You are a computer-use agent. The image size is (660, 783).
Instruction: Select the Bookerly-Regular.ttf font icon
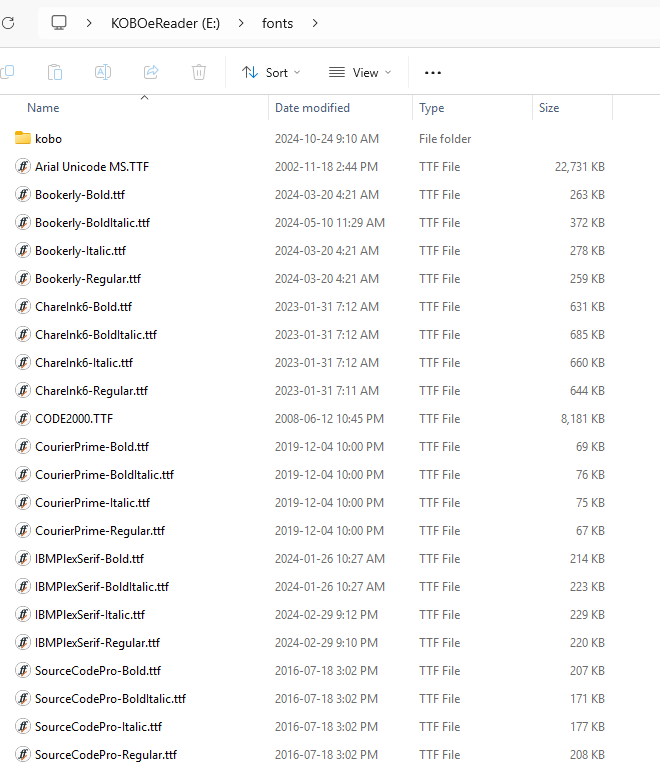[23, 278]
